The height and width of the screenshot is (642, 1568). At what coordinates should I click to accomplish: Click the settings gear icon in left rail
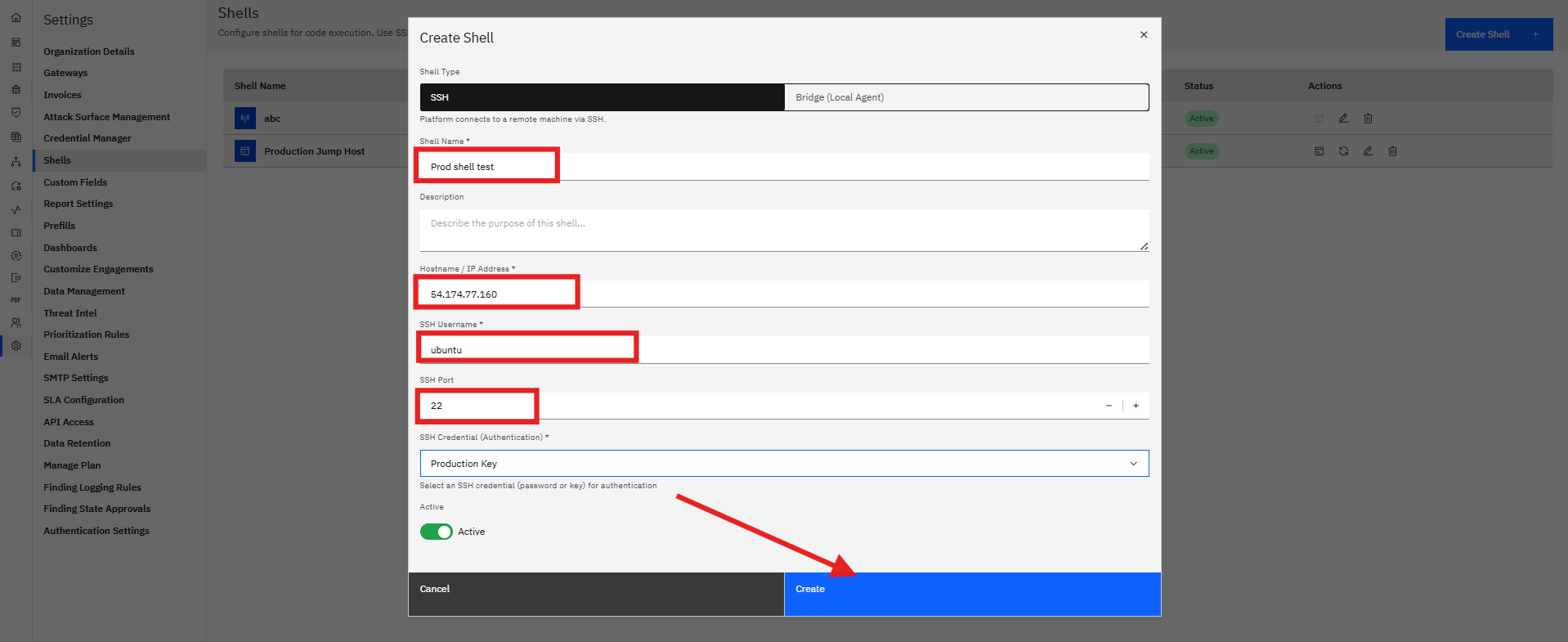pos(16,346)
